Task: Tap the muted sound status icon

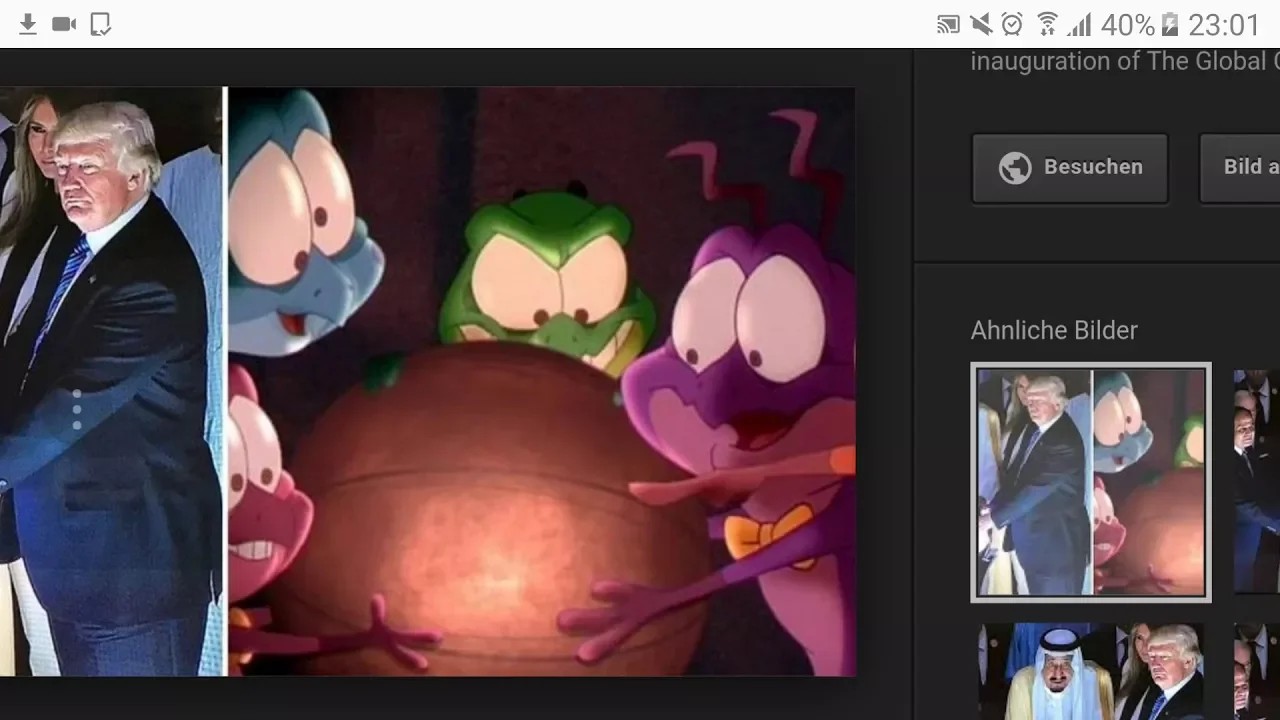Action: tap(980, 24)
